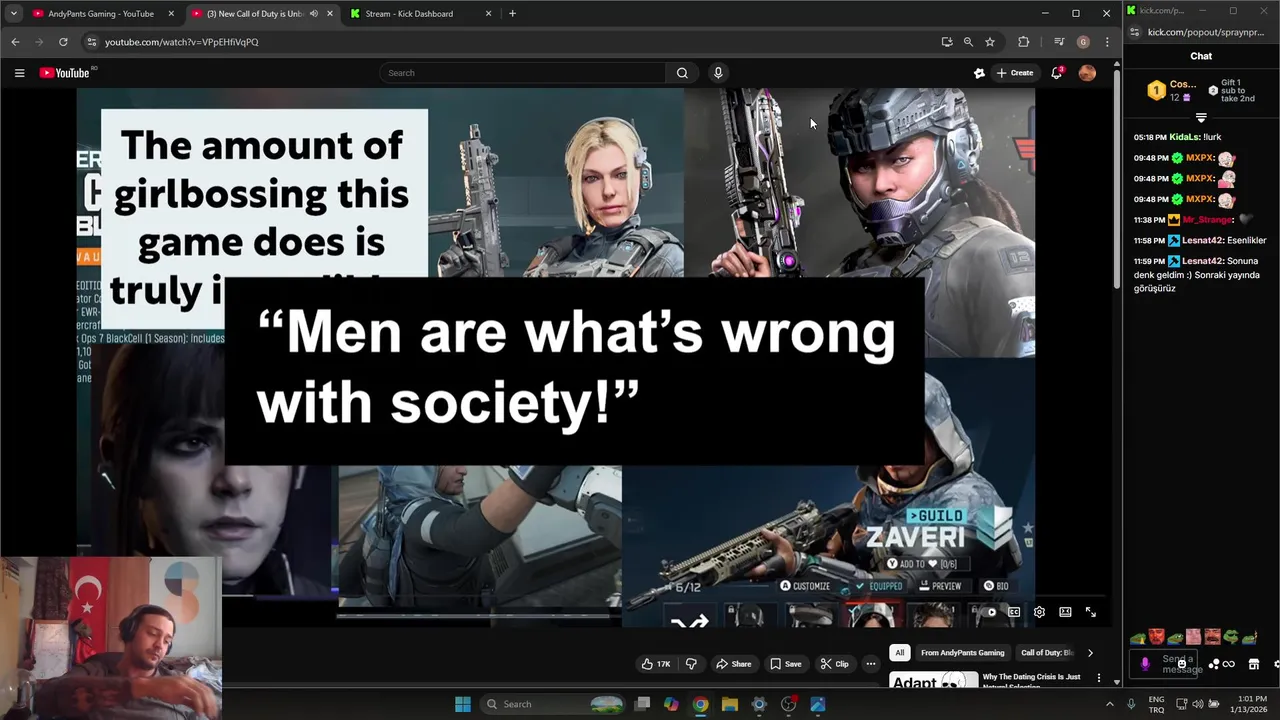Open options for the Dating Crisis video

coord(1099,678)
